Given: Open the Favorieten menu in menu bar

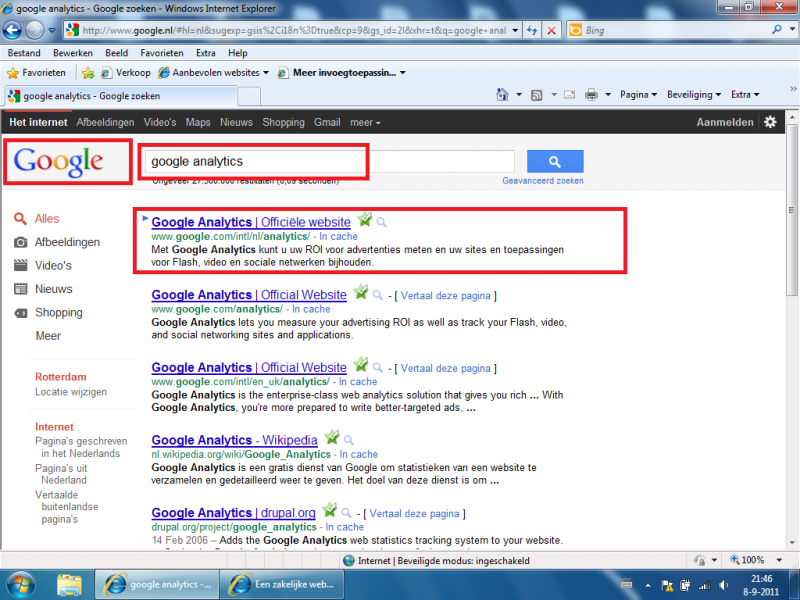Looking at the screenshot, I should coord(161,53).
